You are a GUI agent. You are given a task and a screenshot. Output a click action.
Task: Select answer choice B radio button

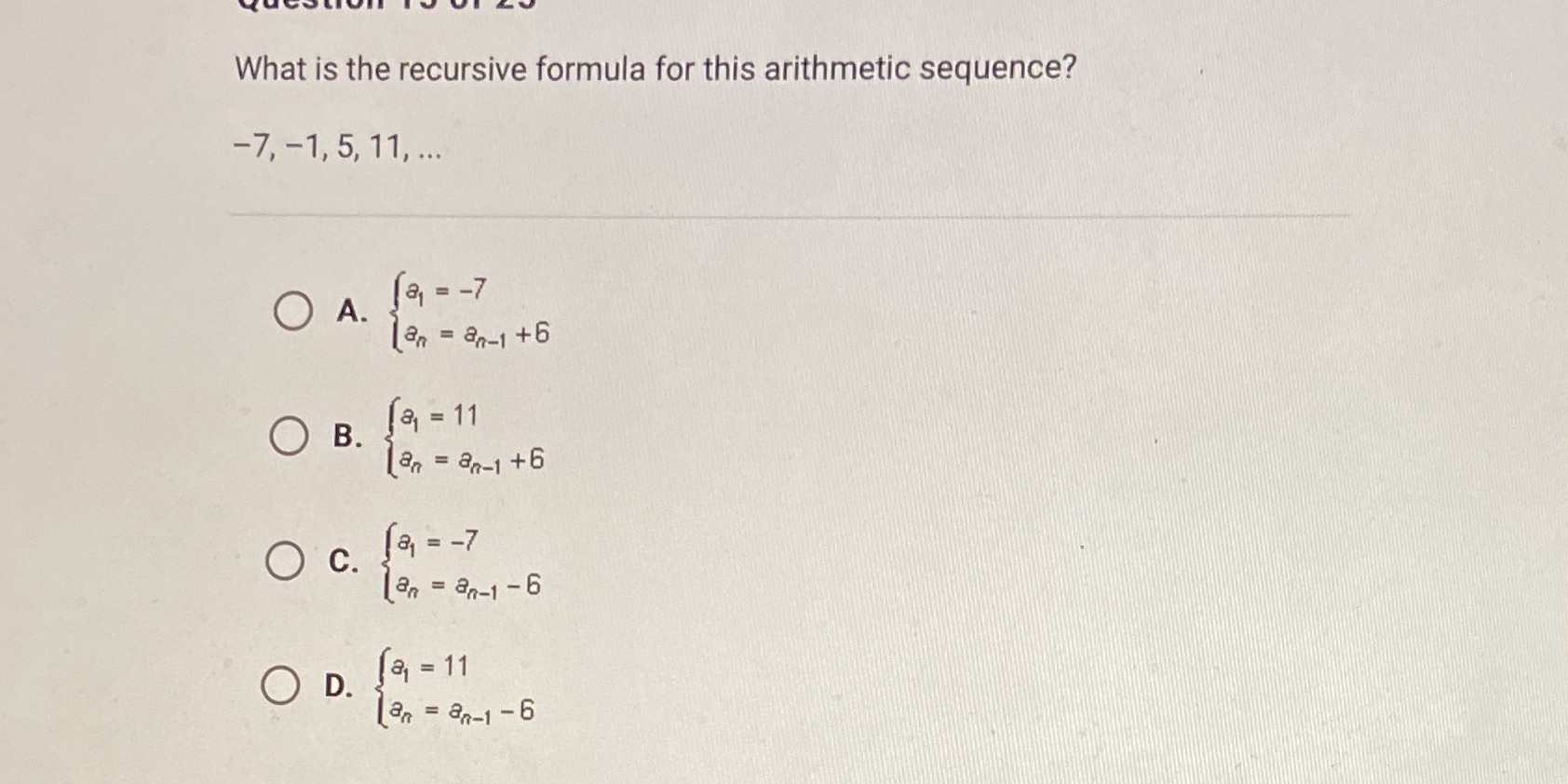coord(289,433)
